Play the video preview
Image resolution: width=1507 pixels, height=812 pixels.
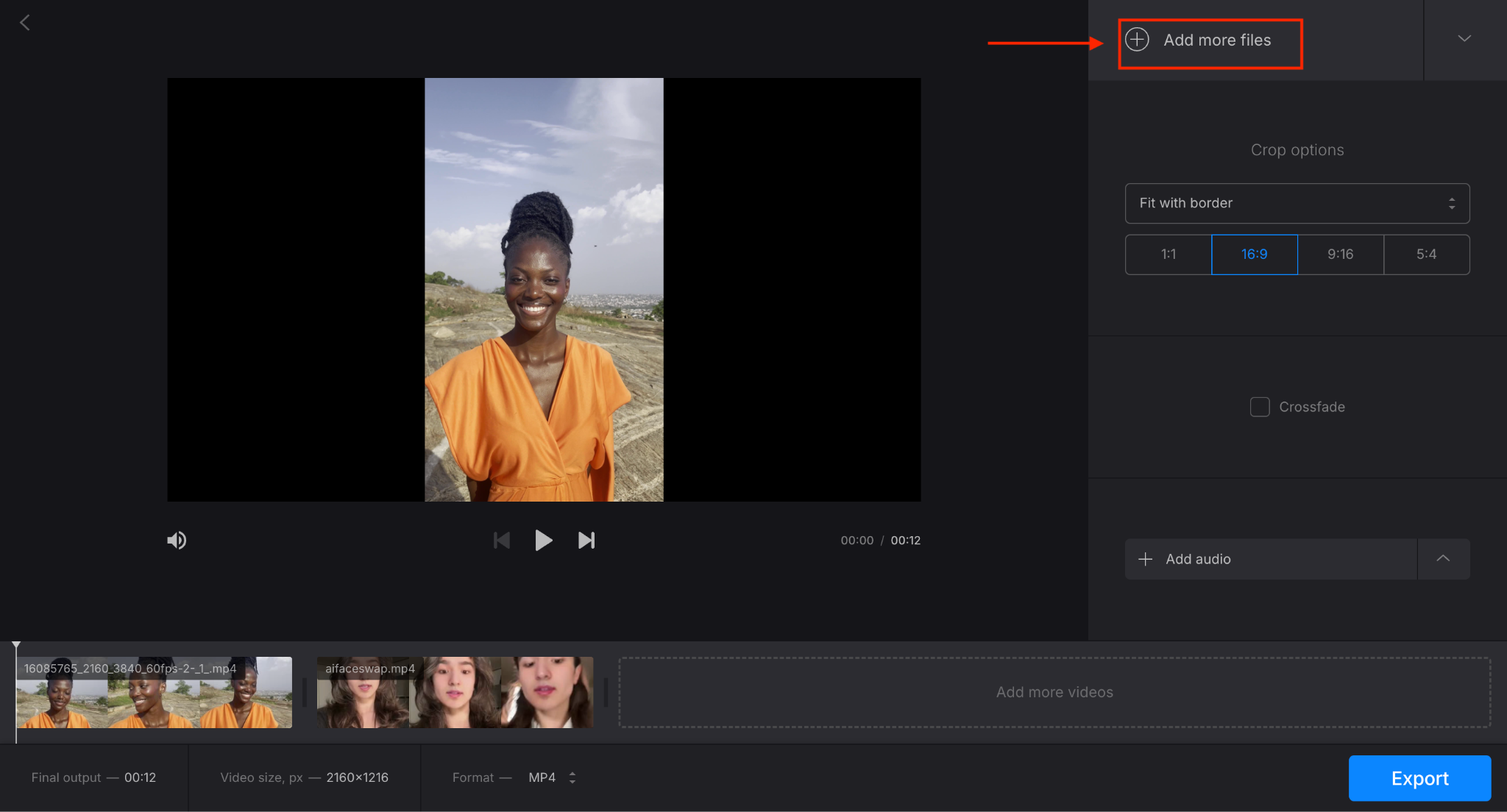543,541
